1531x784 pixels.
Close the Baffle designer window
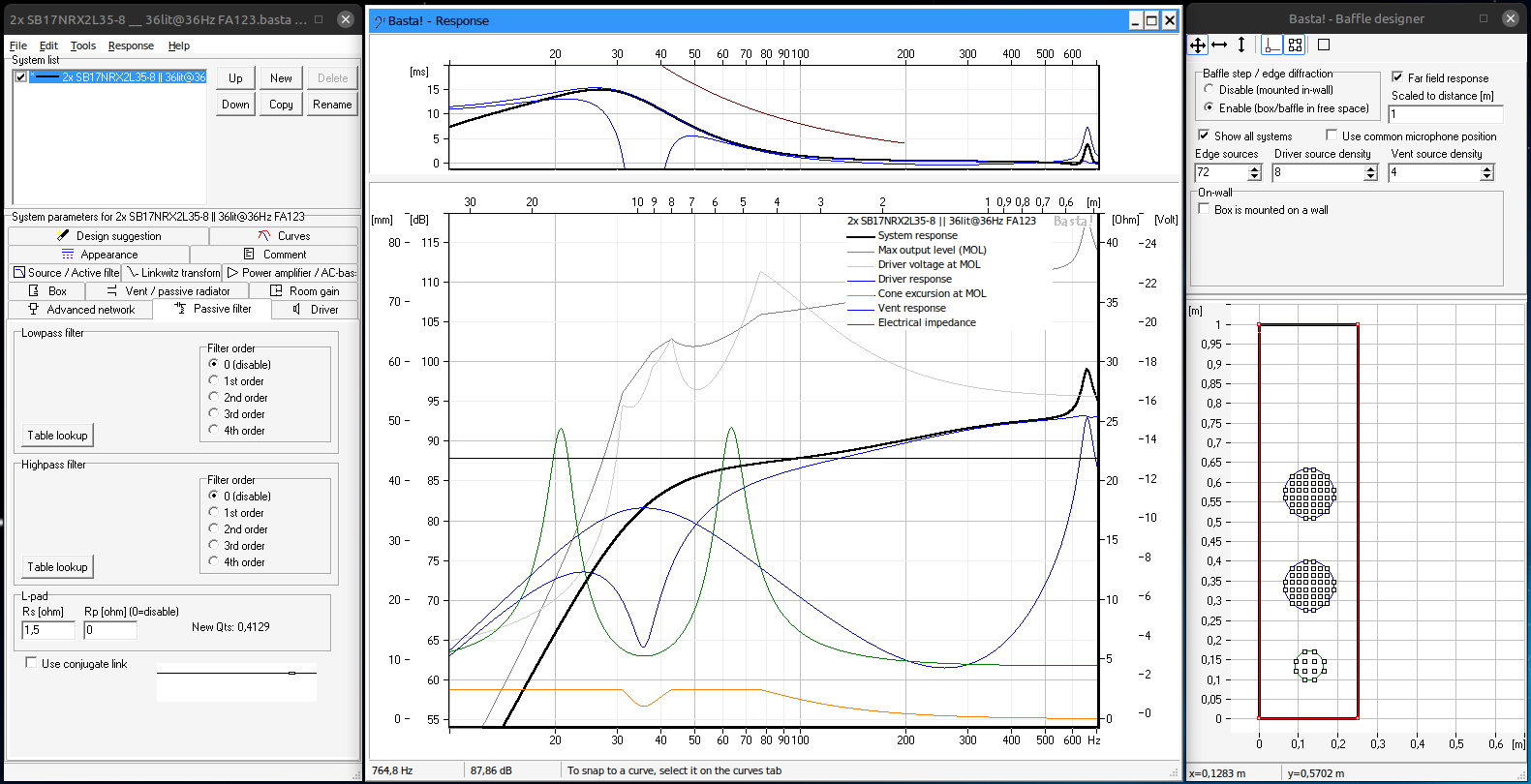point(1510,18)
